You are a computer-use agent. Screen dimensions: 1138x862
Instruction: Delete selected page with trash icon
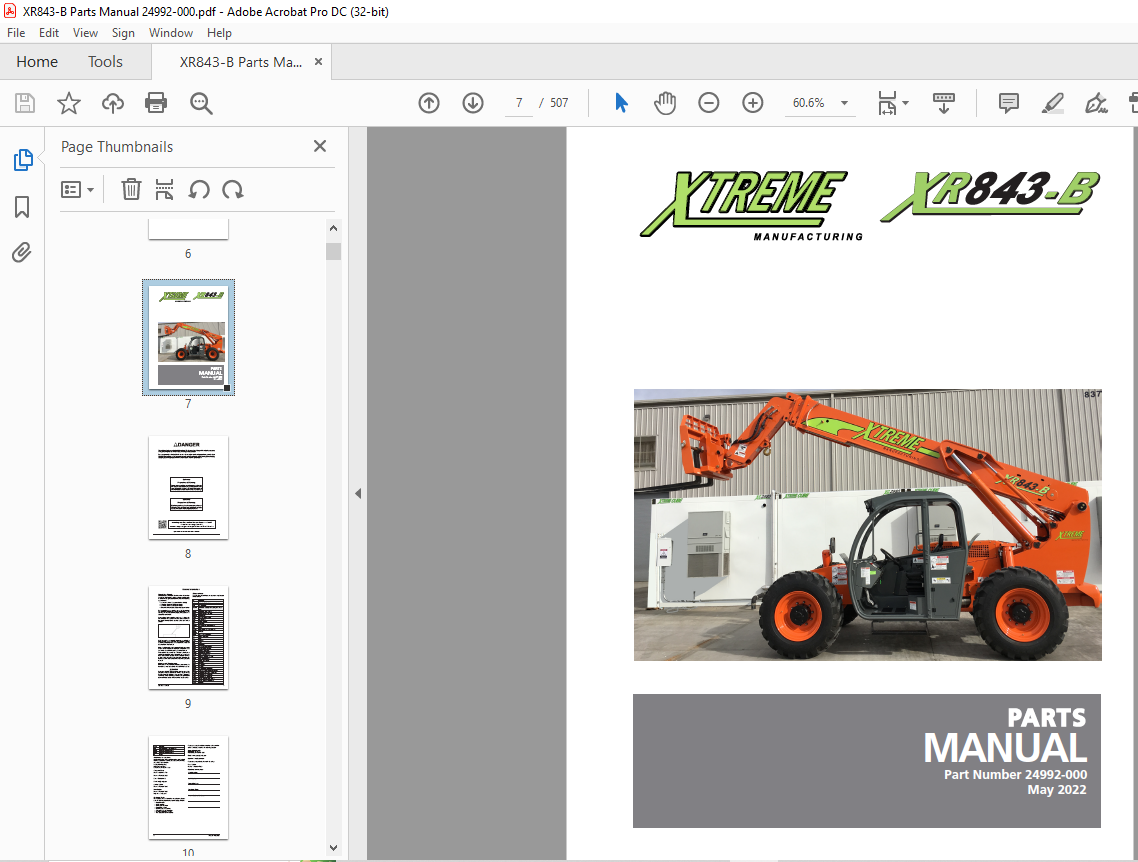pyautogui.click(x=131, y=189)
